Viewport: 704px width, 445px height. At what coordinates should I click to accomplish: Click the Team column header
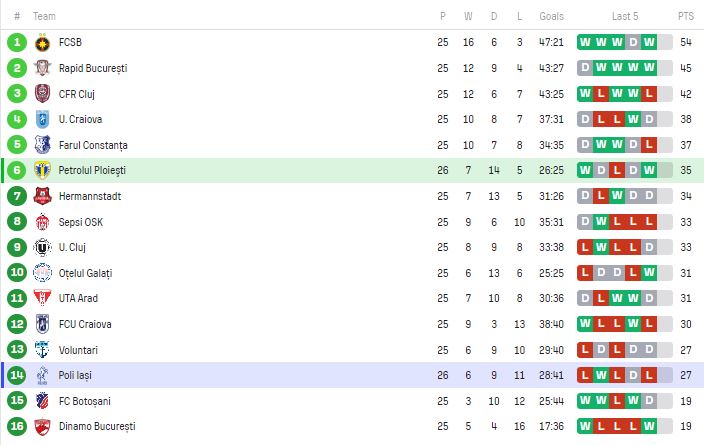click(x=44, y=16)
